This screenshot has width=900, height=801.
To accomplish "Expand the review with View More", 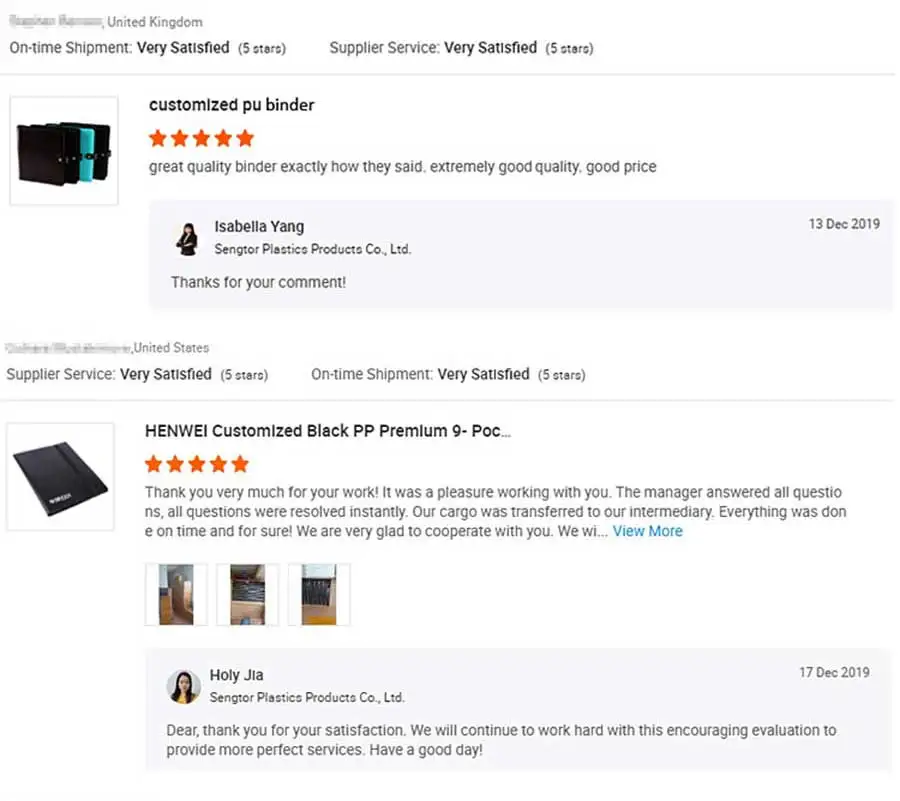I will (647, 531).
